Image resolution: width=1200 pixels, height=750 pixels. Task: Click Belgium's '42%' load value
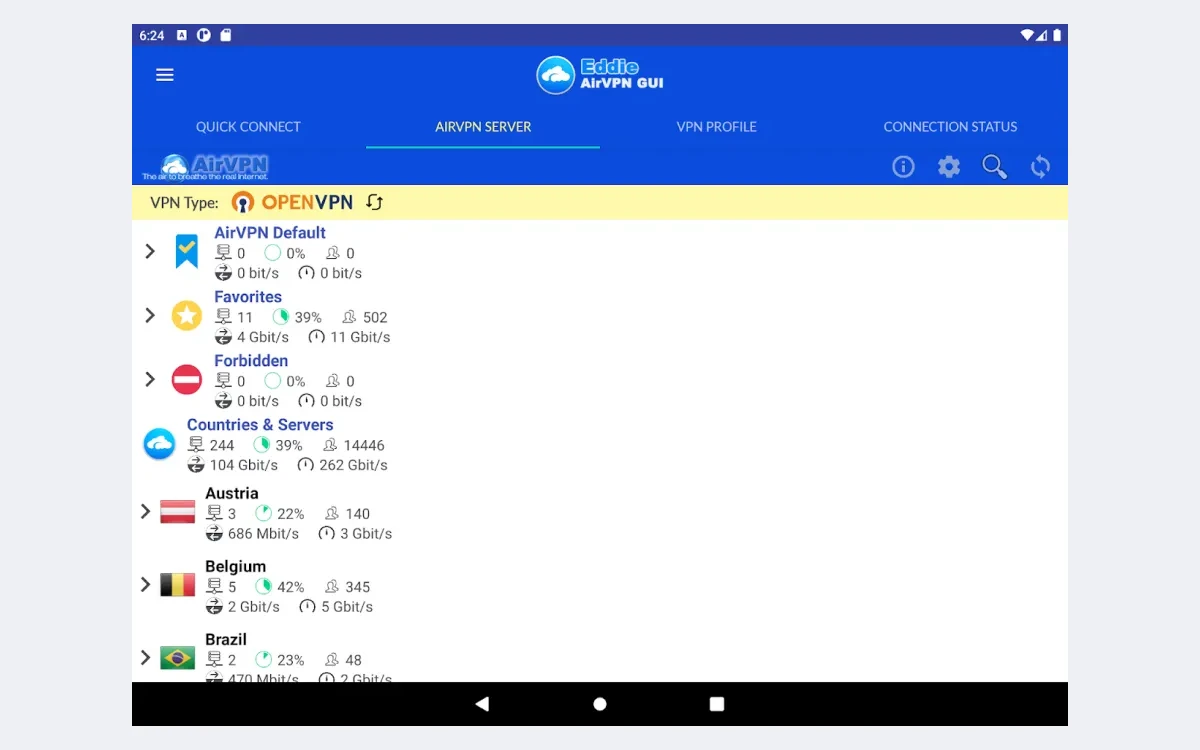(291, 587)
